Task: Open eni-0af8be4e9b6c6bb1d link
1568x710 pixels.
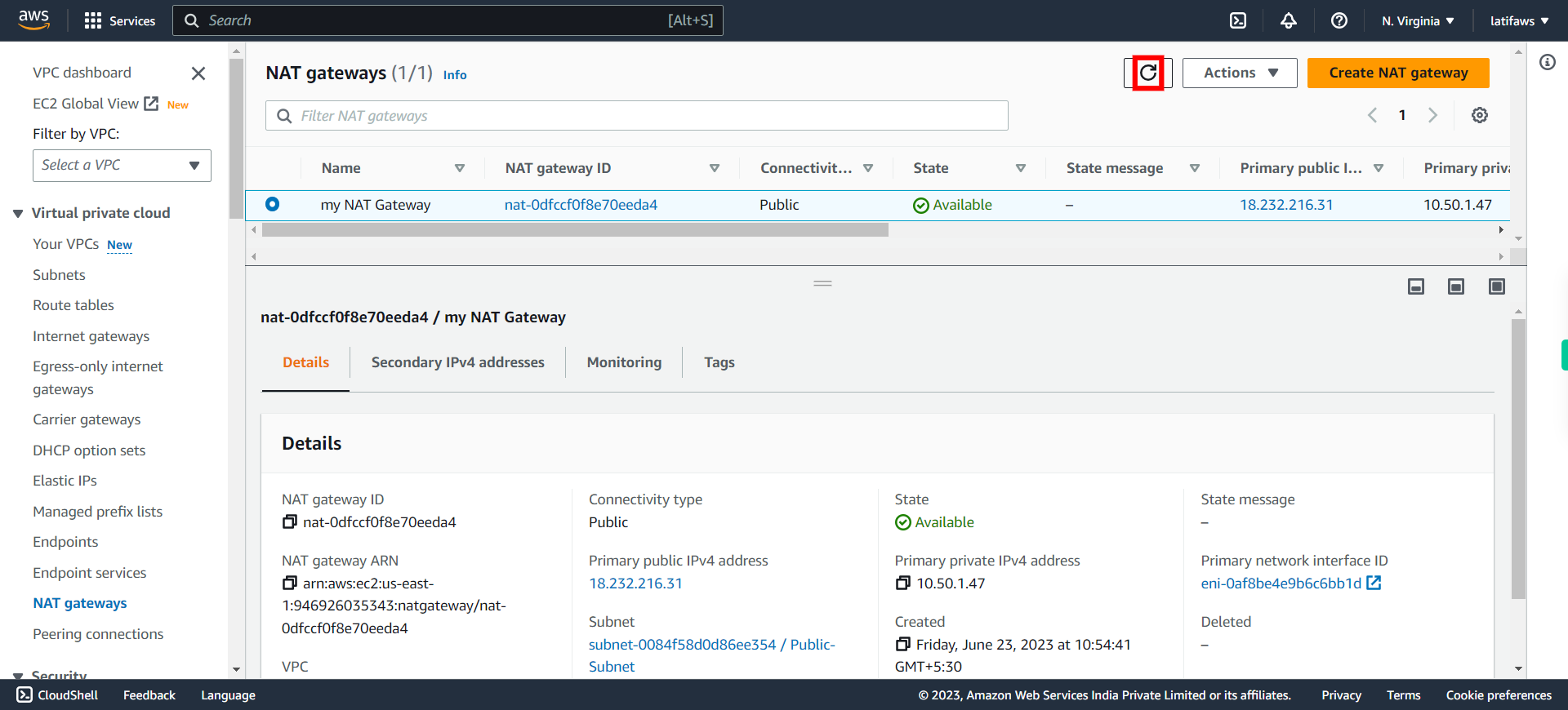Action: point(1281,584)
